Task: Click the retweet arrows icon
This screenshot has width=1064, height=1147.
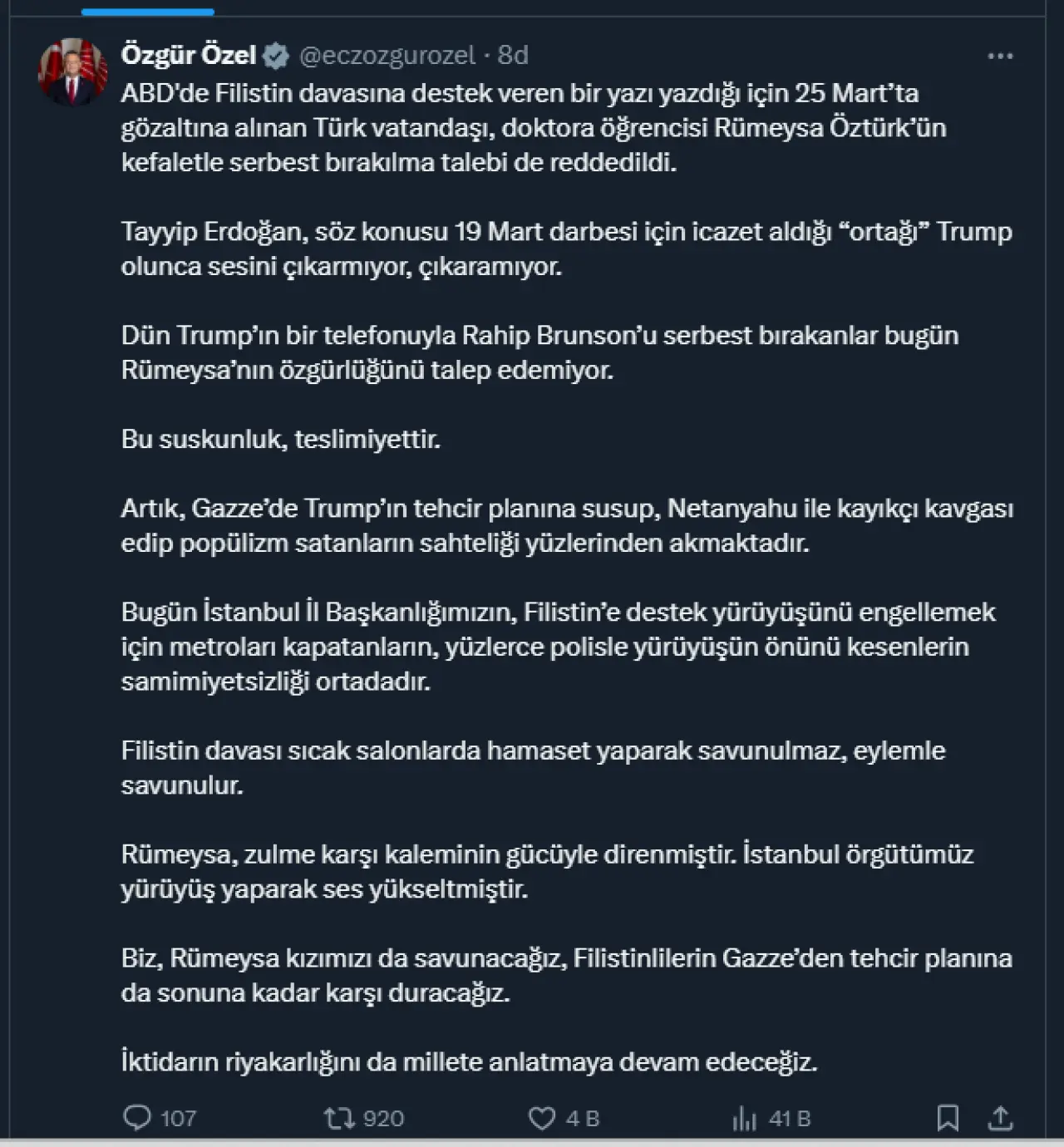Action: click(x=339, y=1118)
